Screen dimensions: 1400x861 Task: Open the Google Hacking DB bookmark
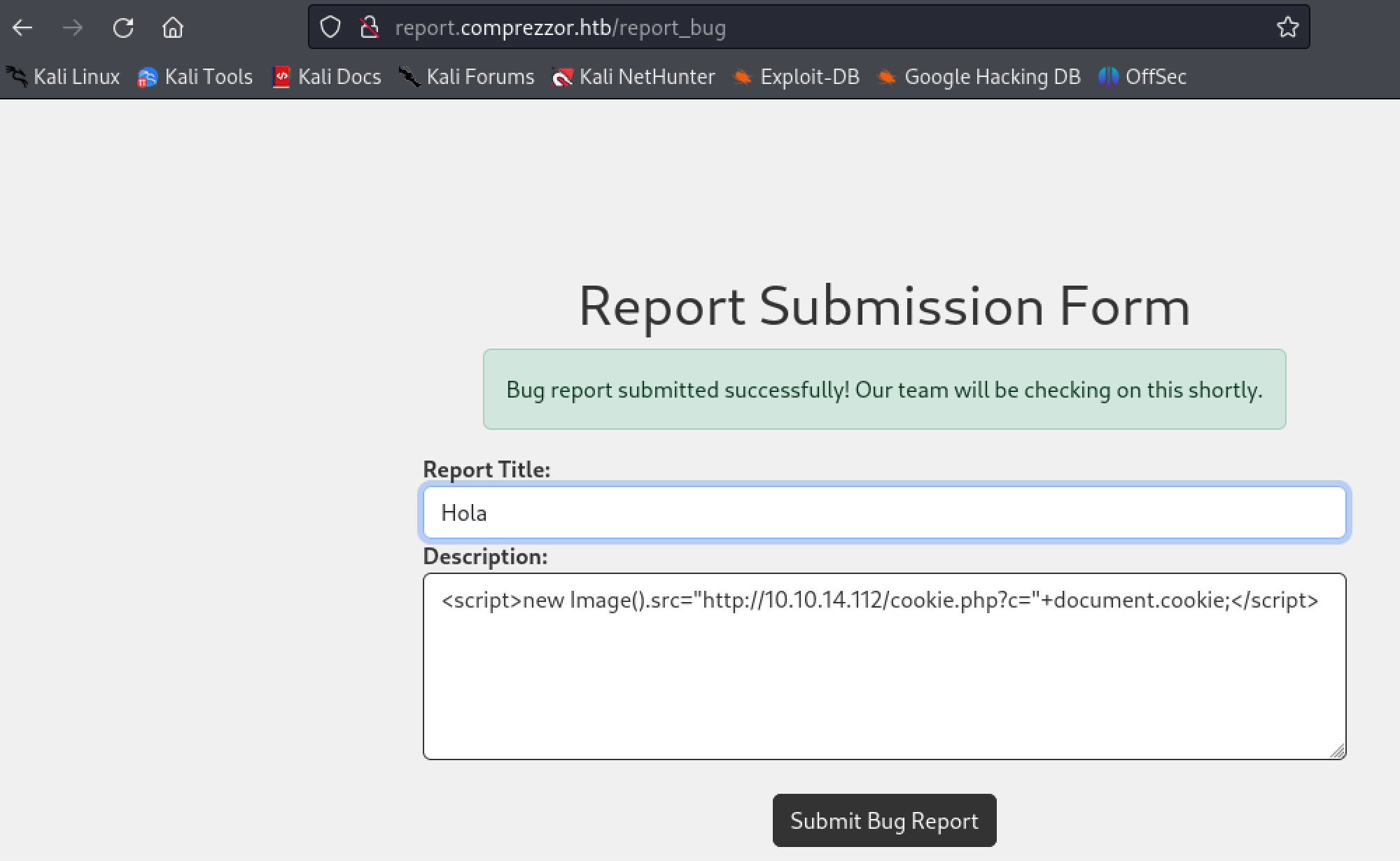pos(979,76)
